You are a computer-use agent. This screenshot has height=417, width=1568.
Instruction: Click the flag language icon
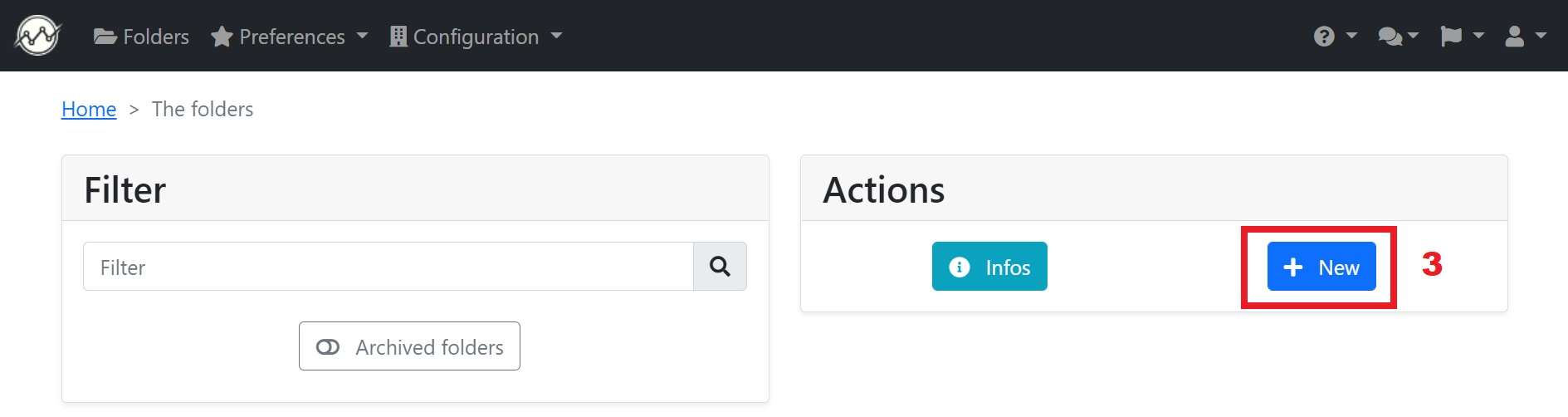pyautogui.click(x=1451, y=37)
